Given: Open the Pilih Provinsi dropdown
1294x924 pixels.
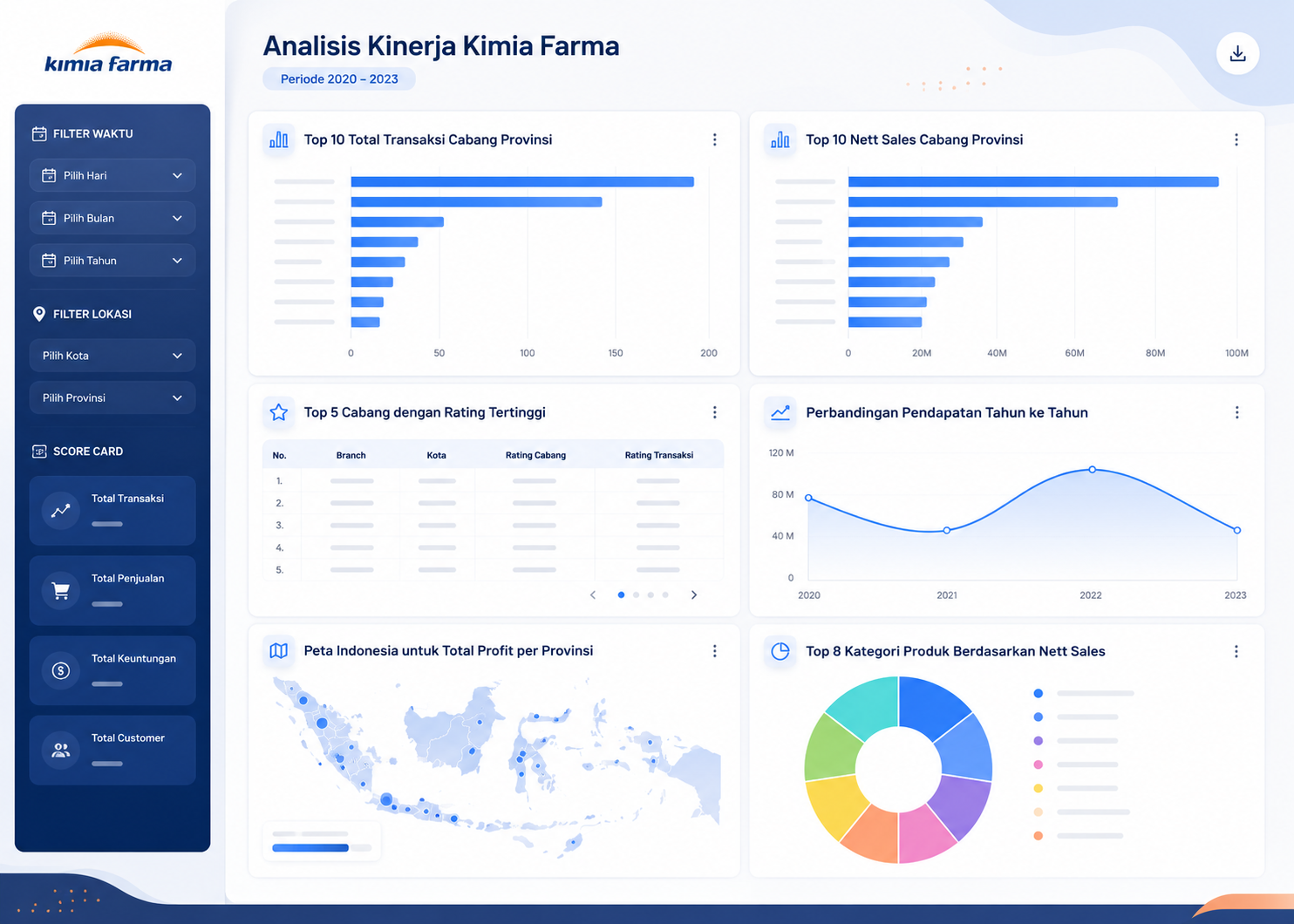Looking at the screenshot, I should 112,397.
